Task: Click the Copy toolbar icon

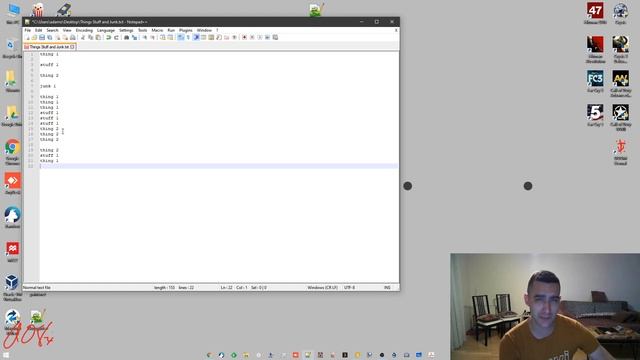Action: (90, 37)
